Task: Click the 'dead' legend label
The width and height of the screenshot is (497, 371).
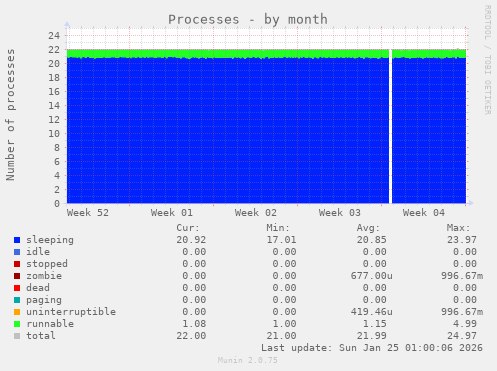Action: tap(38, 288)
